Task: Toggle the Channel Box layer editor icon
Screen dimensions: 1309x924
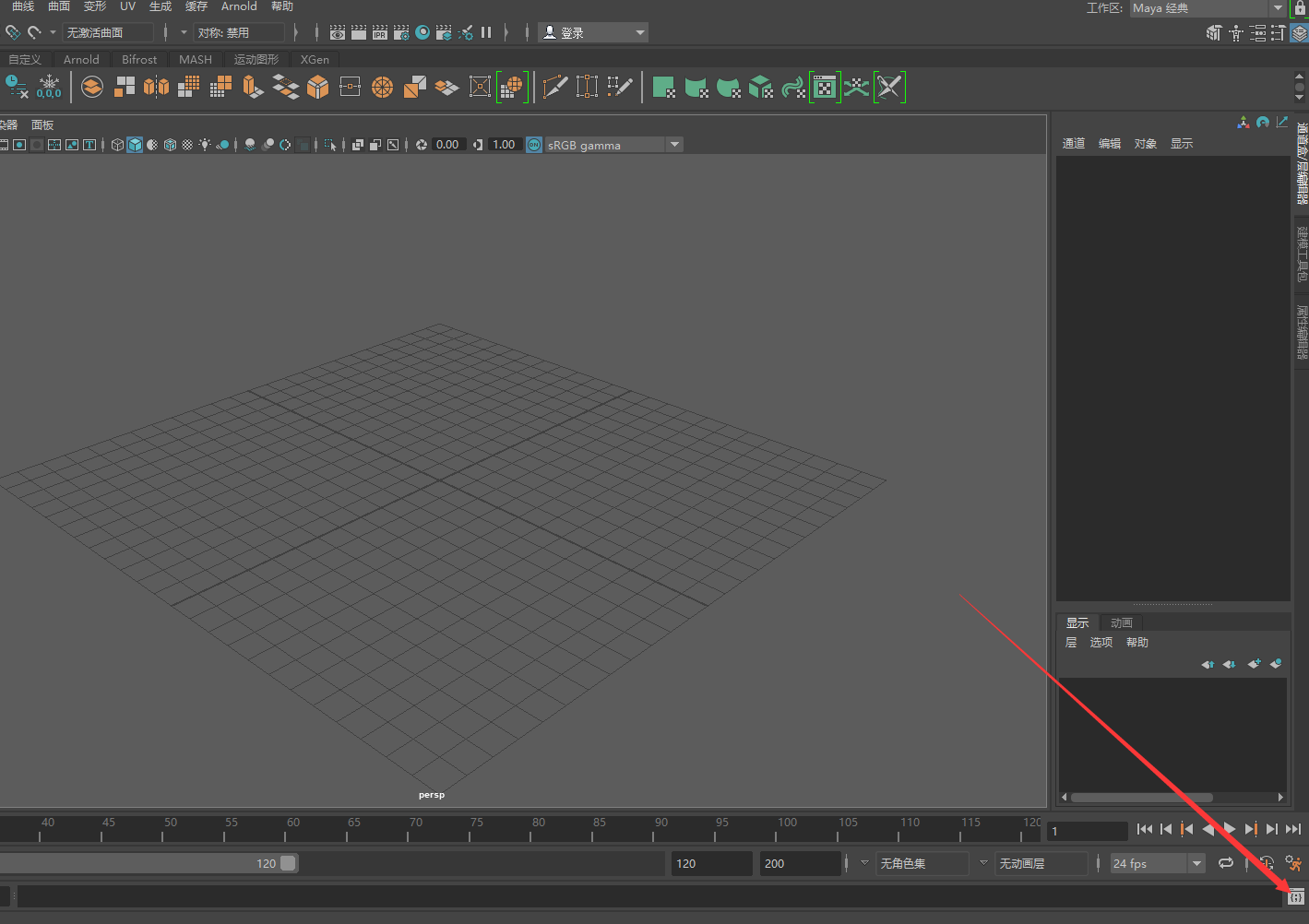Action: point(1299,33)
